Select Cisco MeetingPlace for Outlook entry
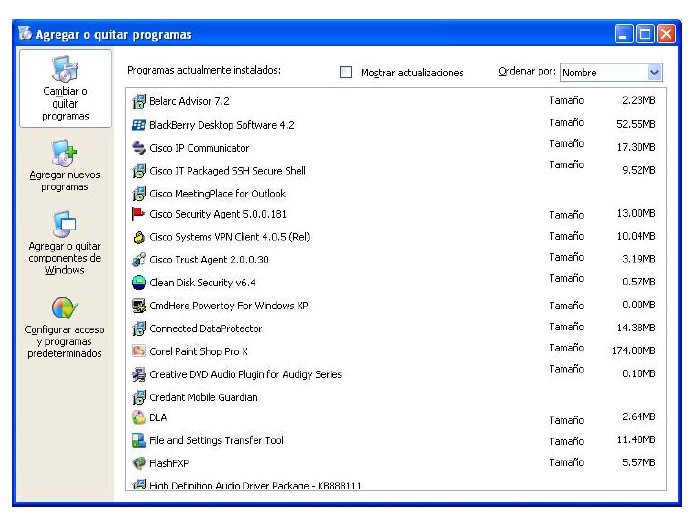The image size is (693, 517). pos(217,194)
